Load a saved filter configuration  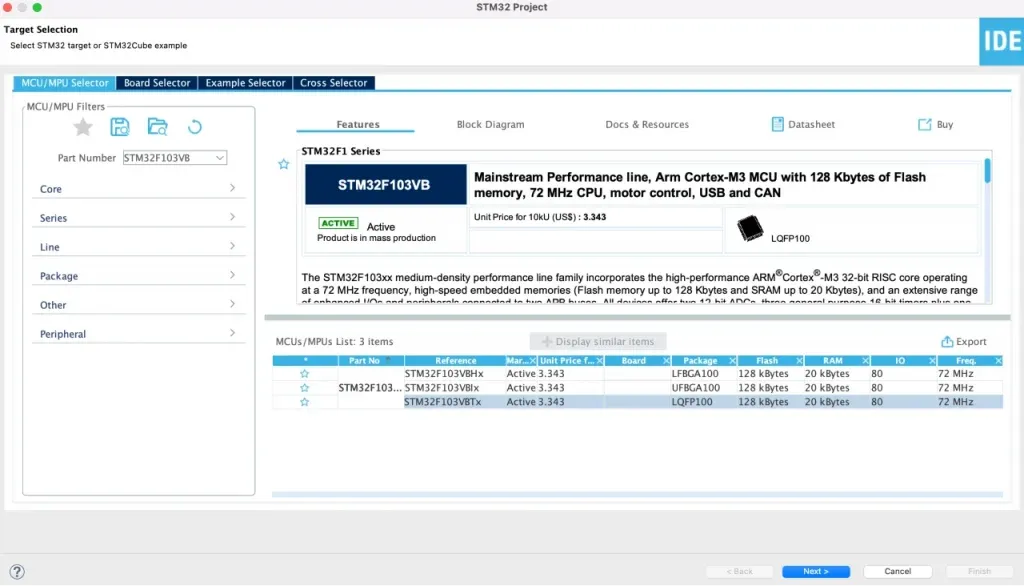pos(158,126)
